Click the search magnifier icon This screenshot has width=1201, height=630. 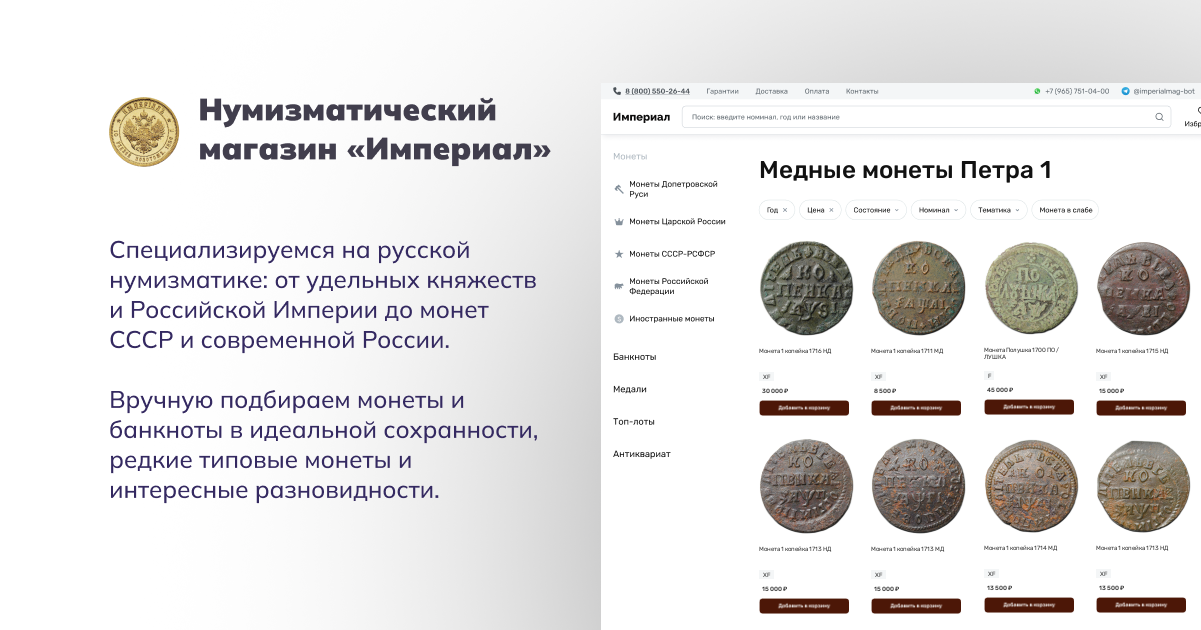[1160, 117]
